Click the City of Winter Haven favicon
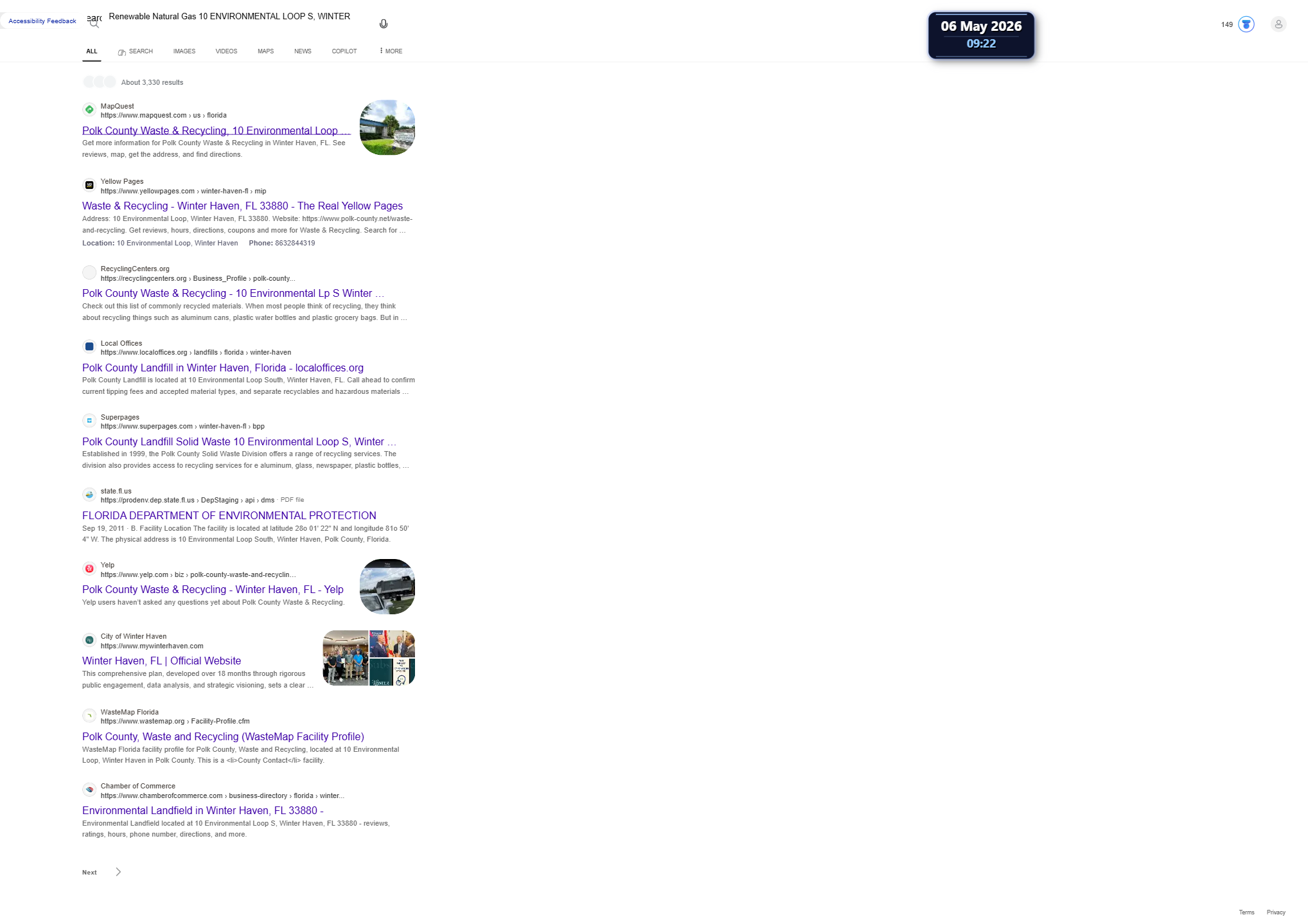 pyautogui.click(x=89, y=640)
